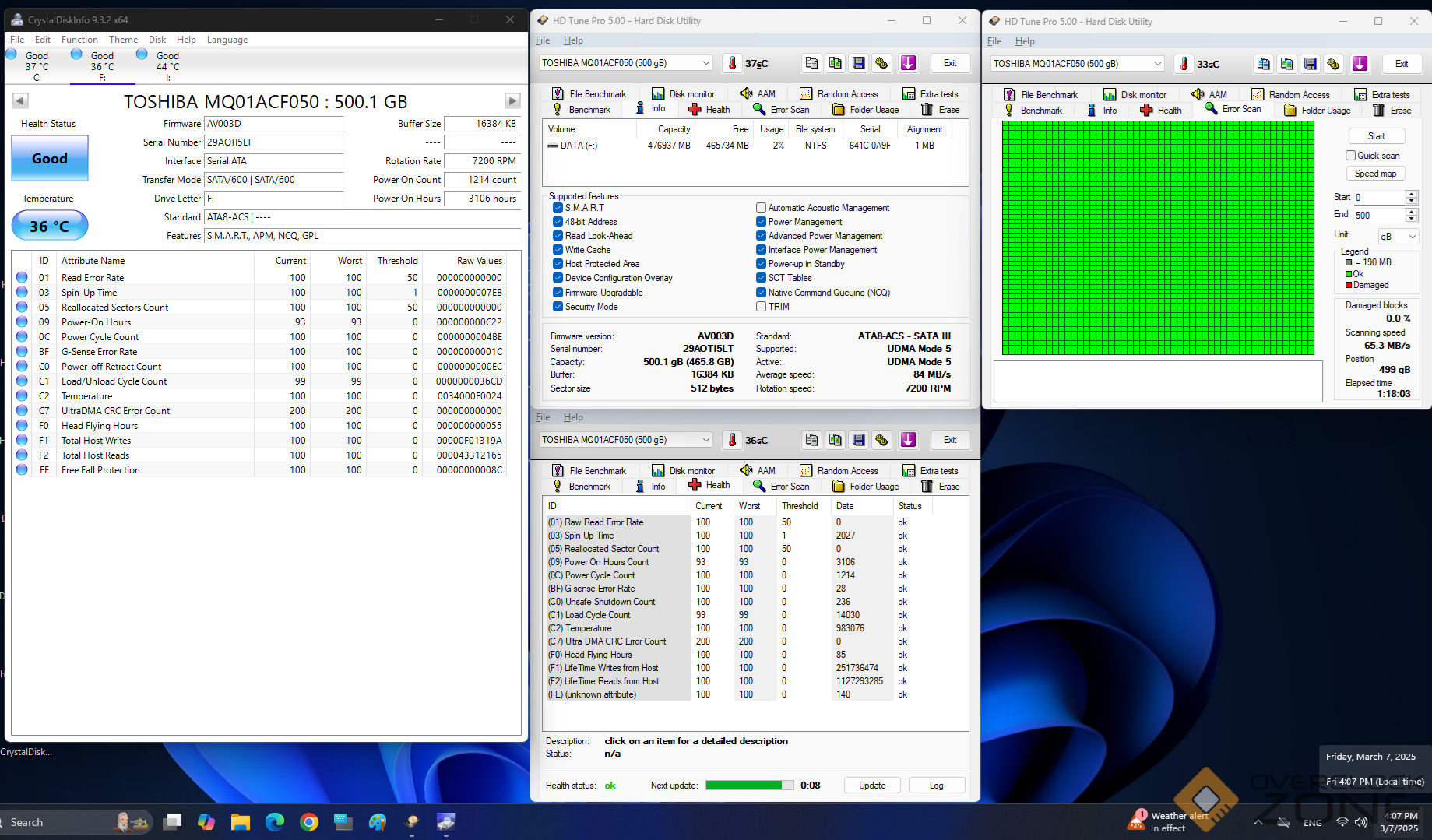Click options gear icon in the 37°C toolbar
The height and width of the screenshot is (840, 1432).
[x=881, y=63]
